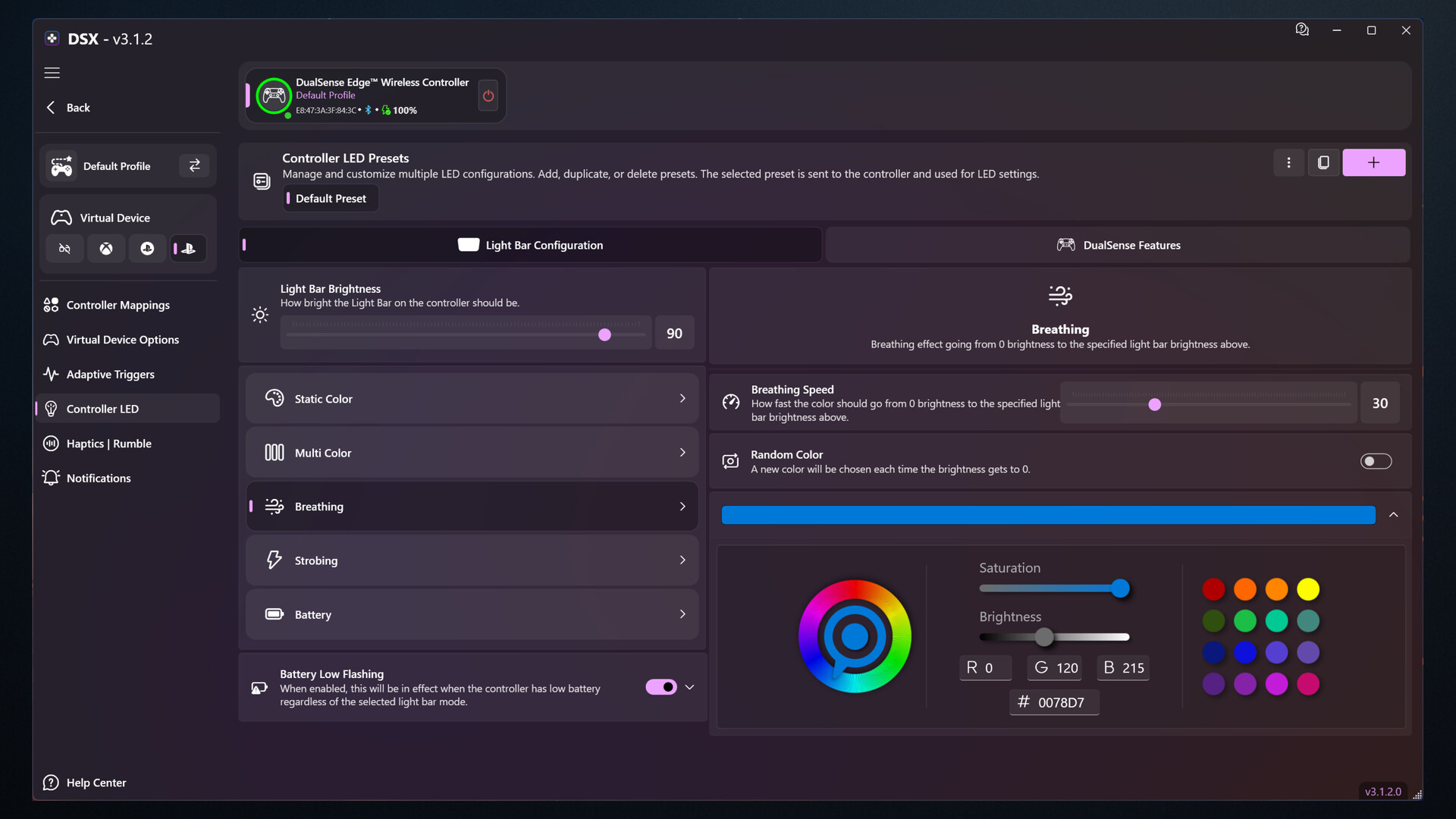Image resolution: width=1456 pixels, height=819 pixels.
Task: Disable virtual device via crossed-controller icon
Action: [x=64, y=248]
